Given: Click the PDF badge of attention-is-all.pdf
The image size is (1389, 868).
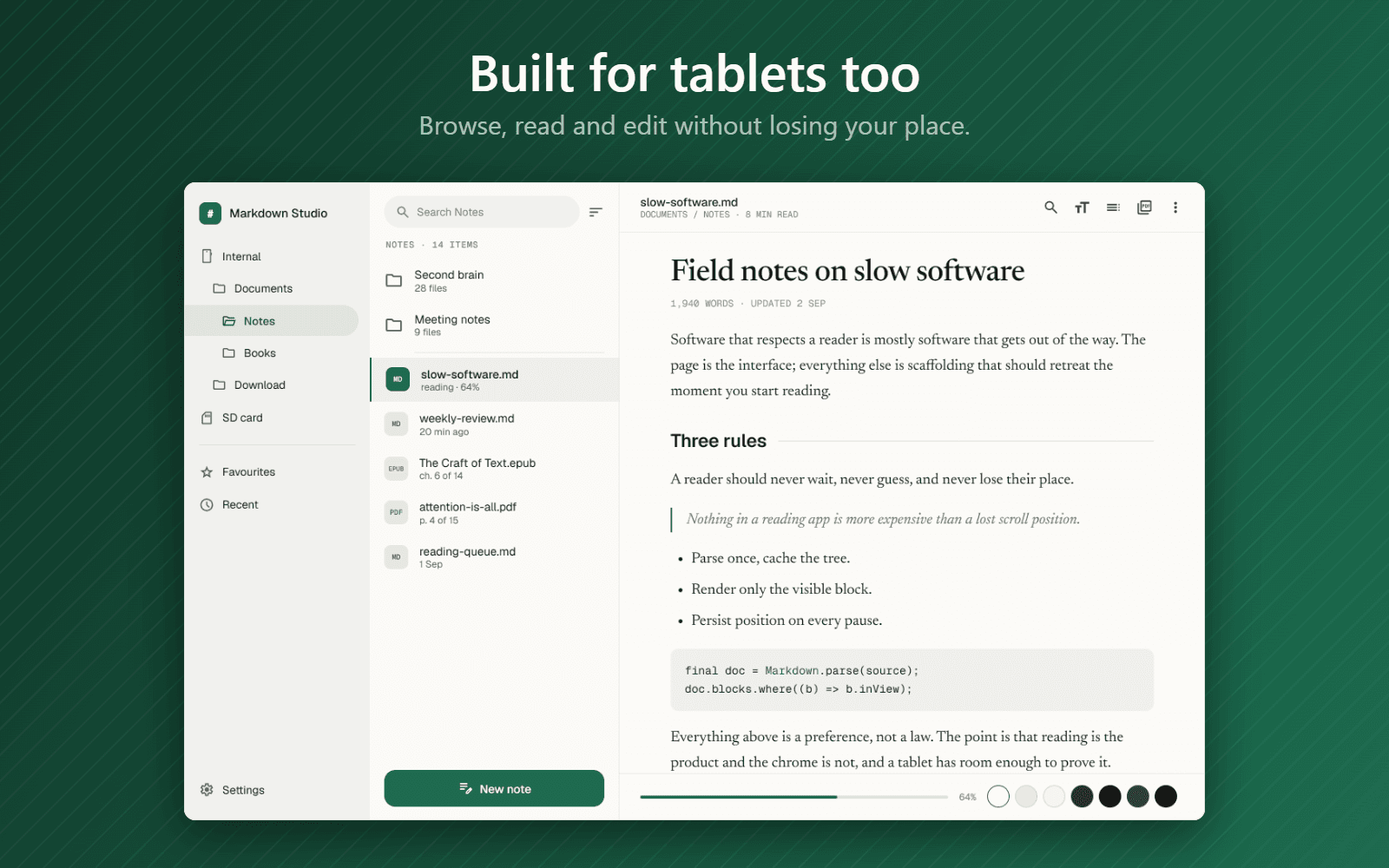Looking at the screenshot, I should point(396,512).
